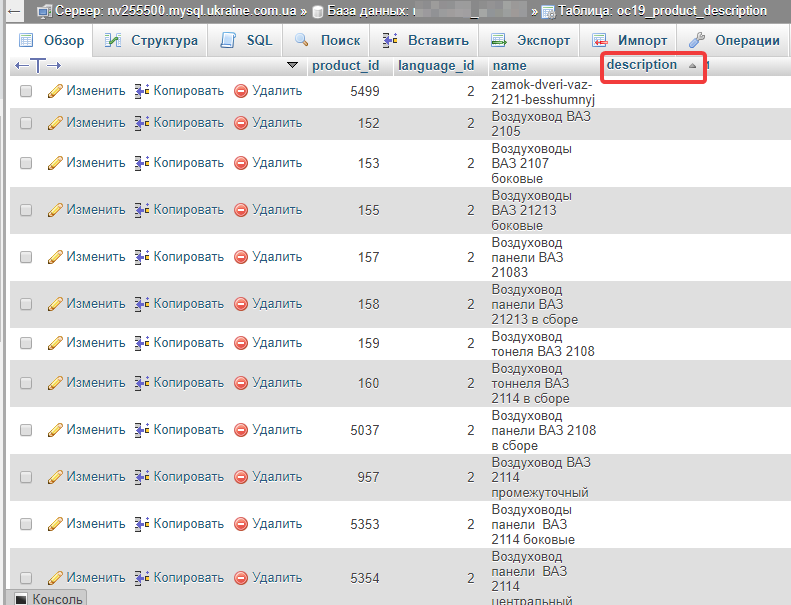Open the Вставить tab
791x605 pixels.
tap(425, 40)
